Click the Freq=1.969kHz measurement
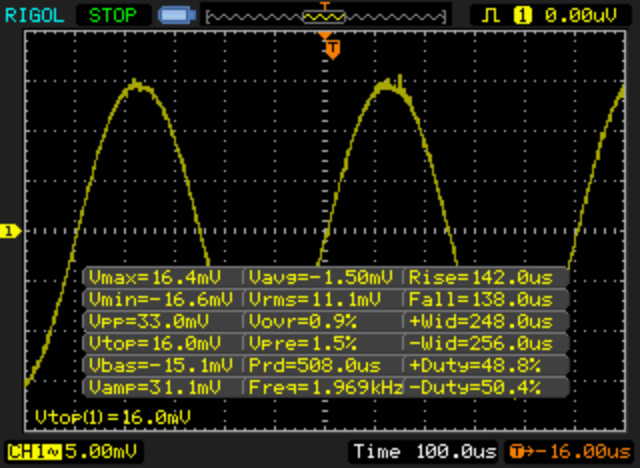This screenshot has width=640, height=468. tap(326, 387)
